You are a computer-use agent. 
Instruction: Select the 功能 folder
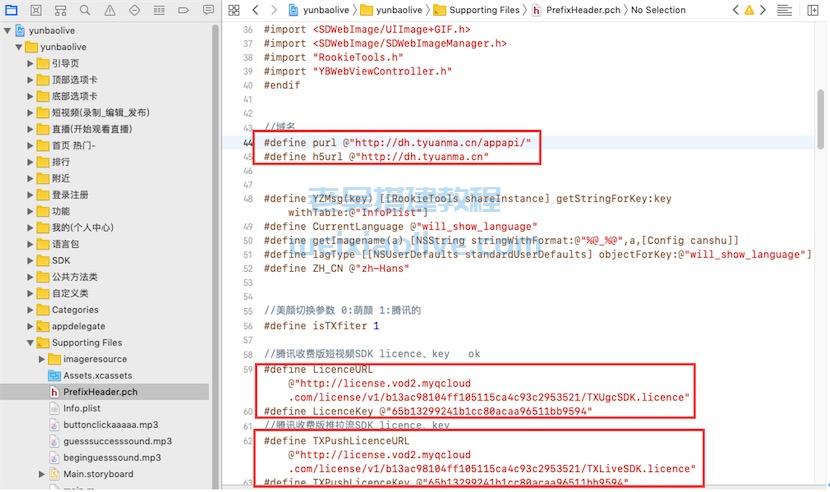[x=53, y=211]
